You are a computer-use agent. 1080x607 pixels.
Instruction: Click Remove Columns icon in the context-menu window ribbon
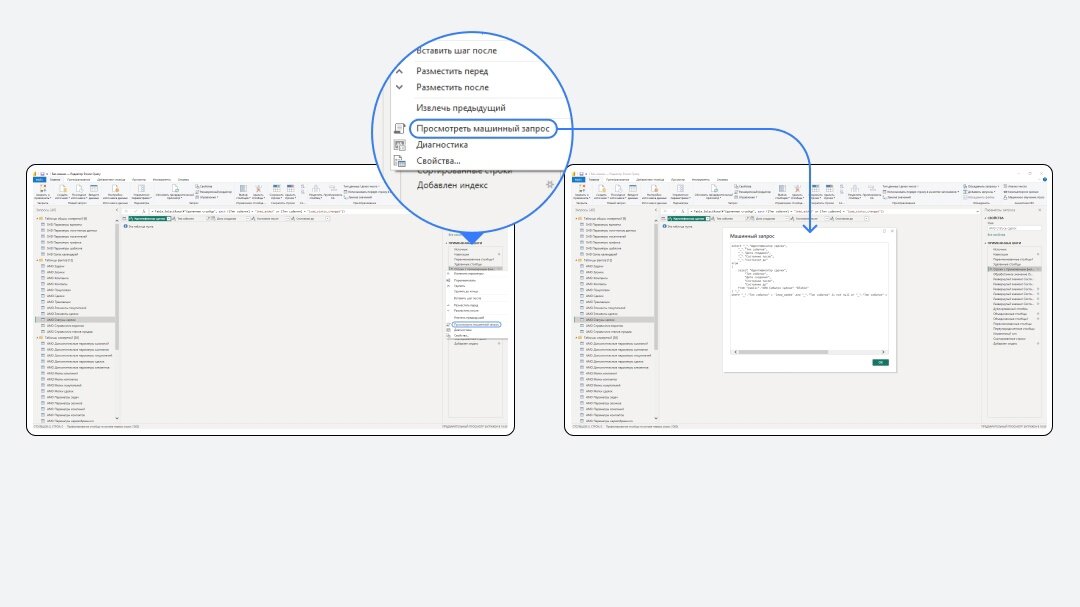(258, 189)
